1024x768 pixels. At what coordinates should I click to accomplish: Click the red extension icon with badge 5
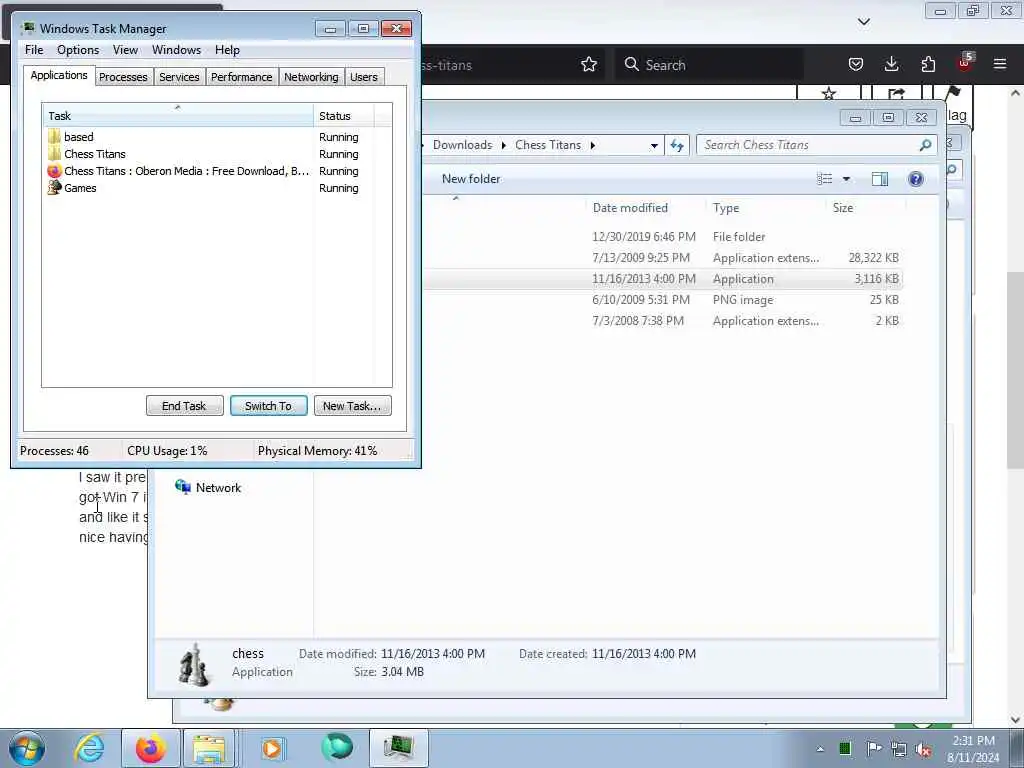965,63
